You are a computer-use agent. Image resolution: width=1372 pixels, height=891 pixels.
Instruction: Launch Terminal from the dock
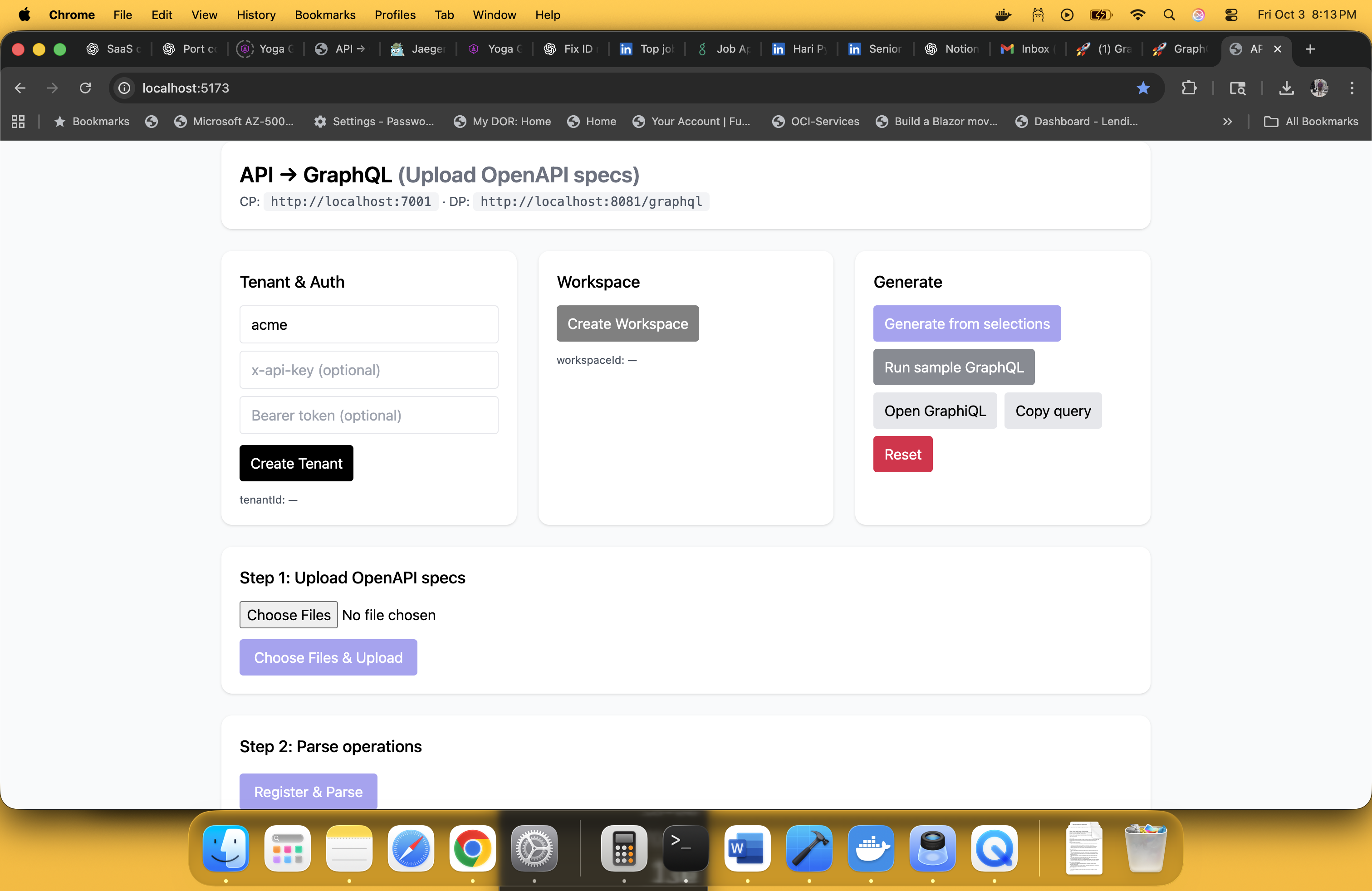point(685,848)
